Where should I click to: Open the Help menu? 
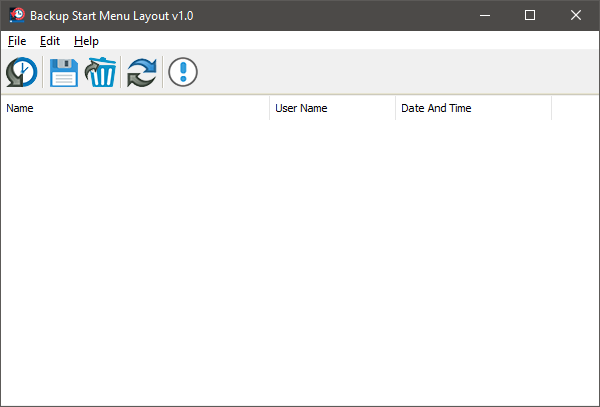click(x=86, y=41)
